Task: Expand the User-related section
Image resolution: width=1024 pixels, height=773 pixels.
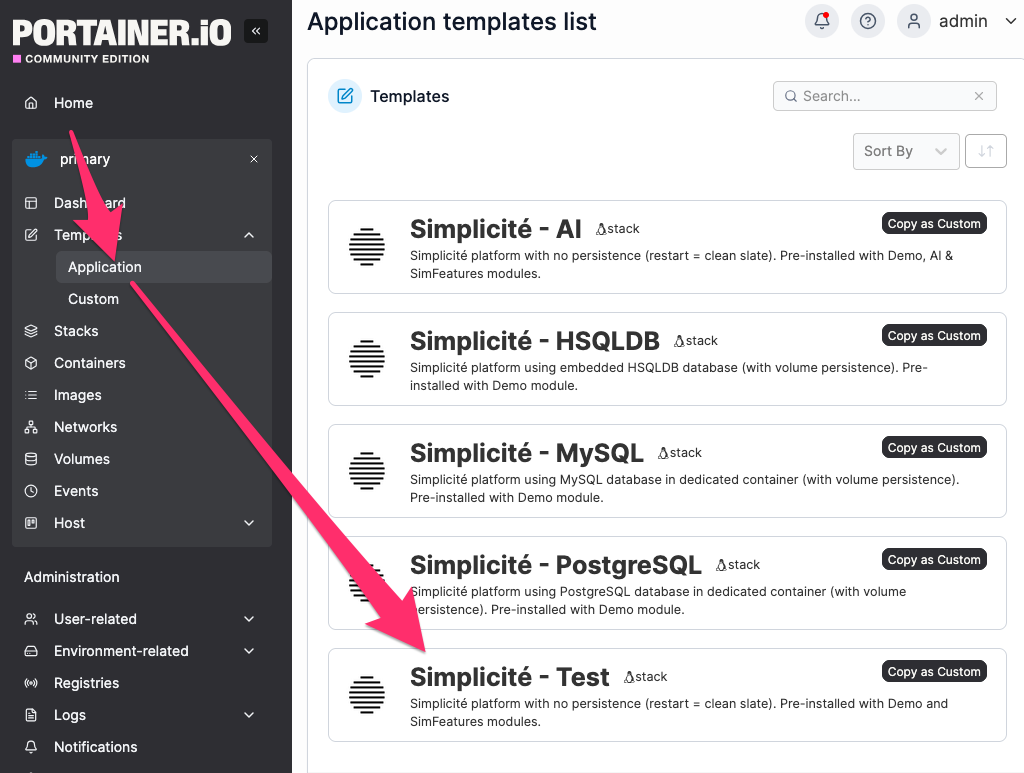Action: [x=96, y=618]
